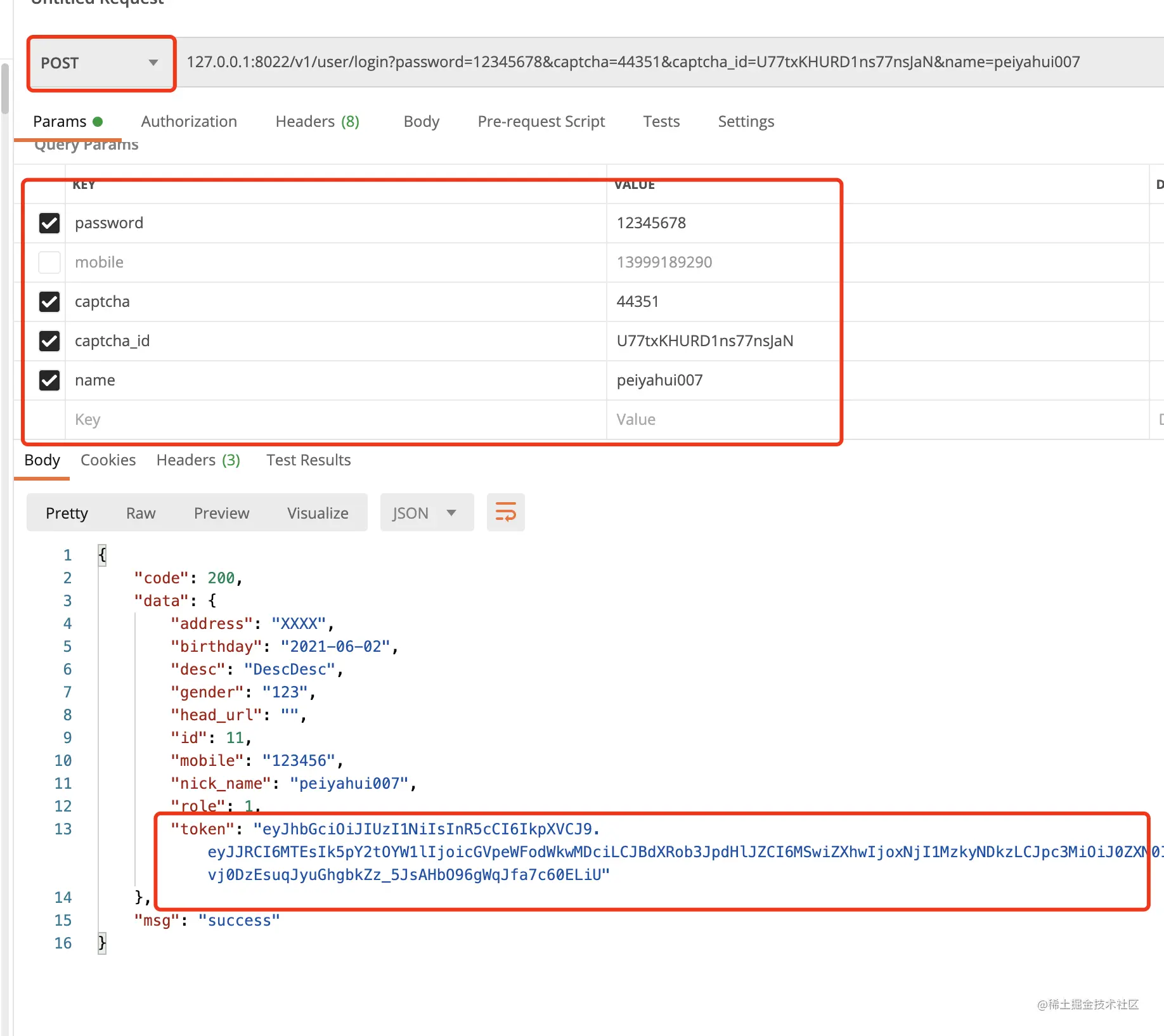The image size is (1164, 1036).
Task: Open the Test Results tab
Action: point(308,460)
